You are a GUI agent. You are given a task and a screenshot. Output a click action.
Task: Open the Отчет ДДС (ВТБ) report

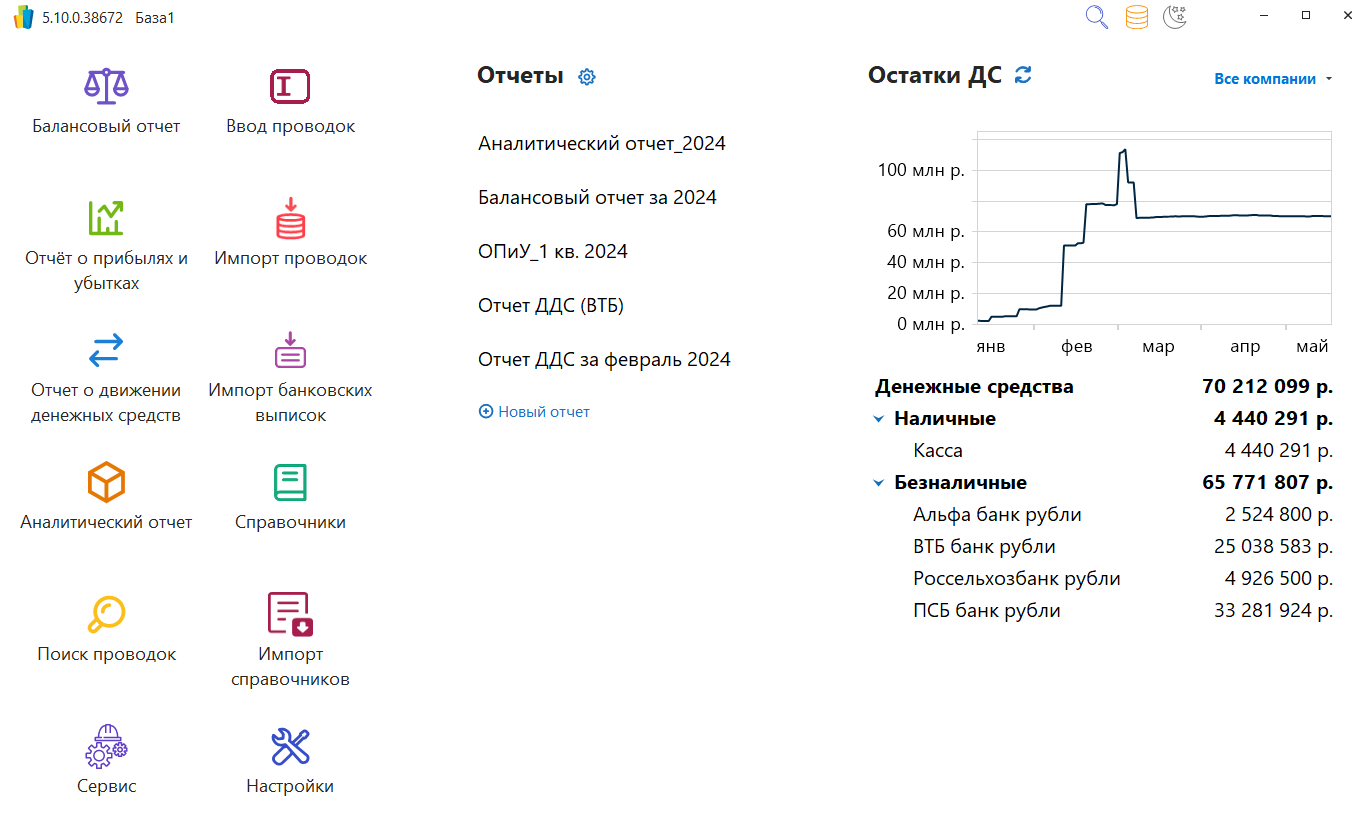tap(551, 305)
